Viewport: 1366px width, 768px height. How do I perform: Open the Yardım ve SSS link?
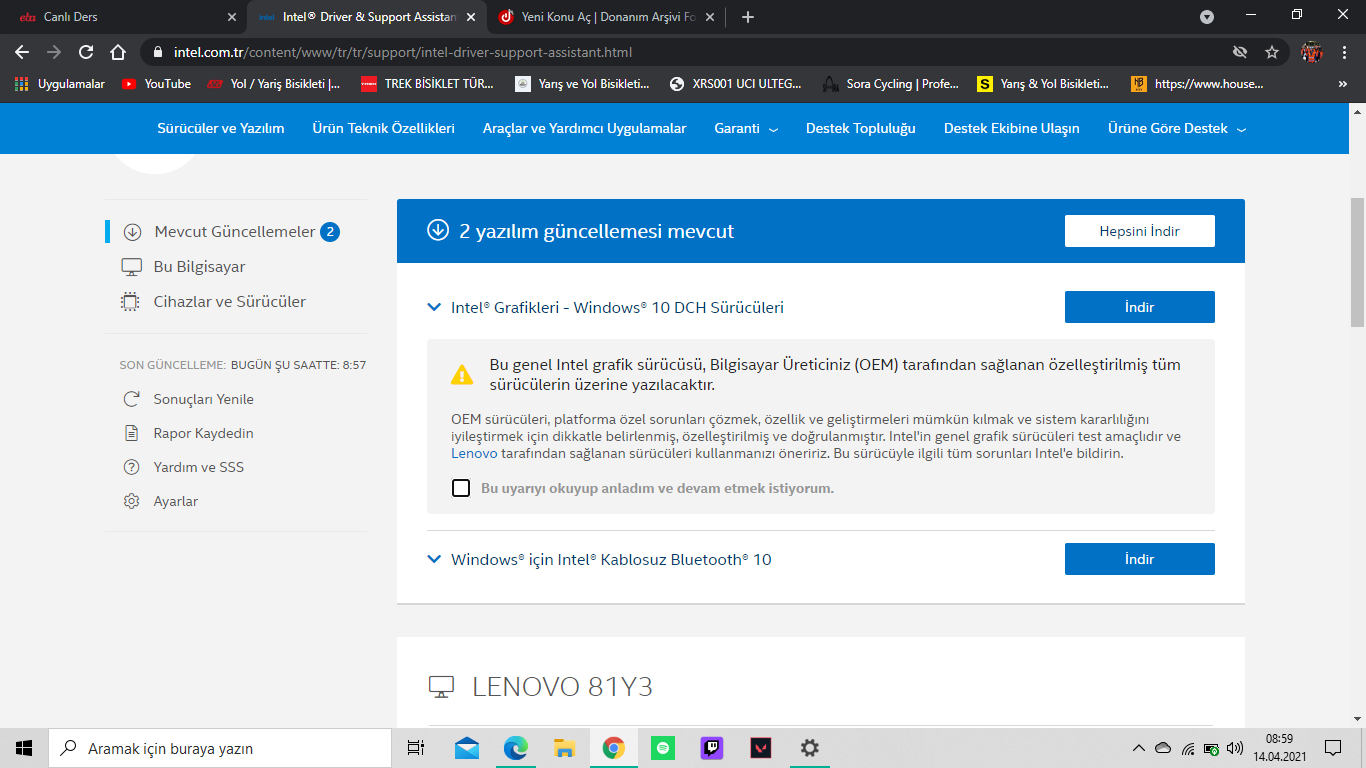(x=199, y=467)
